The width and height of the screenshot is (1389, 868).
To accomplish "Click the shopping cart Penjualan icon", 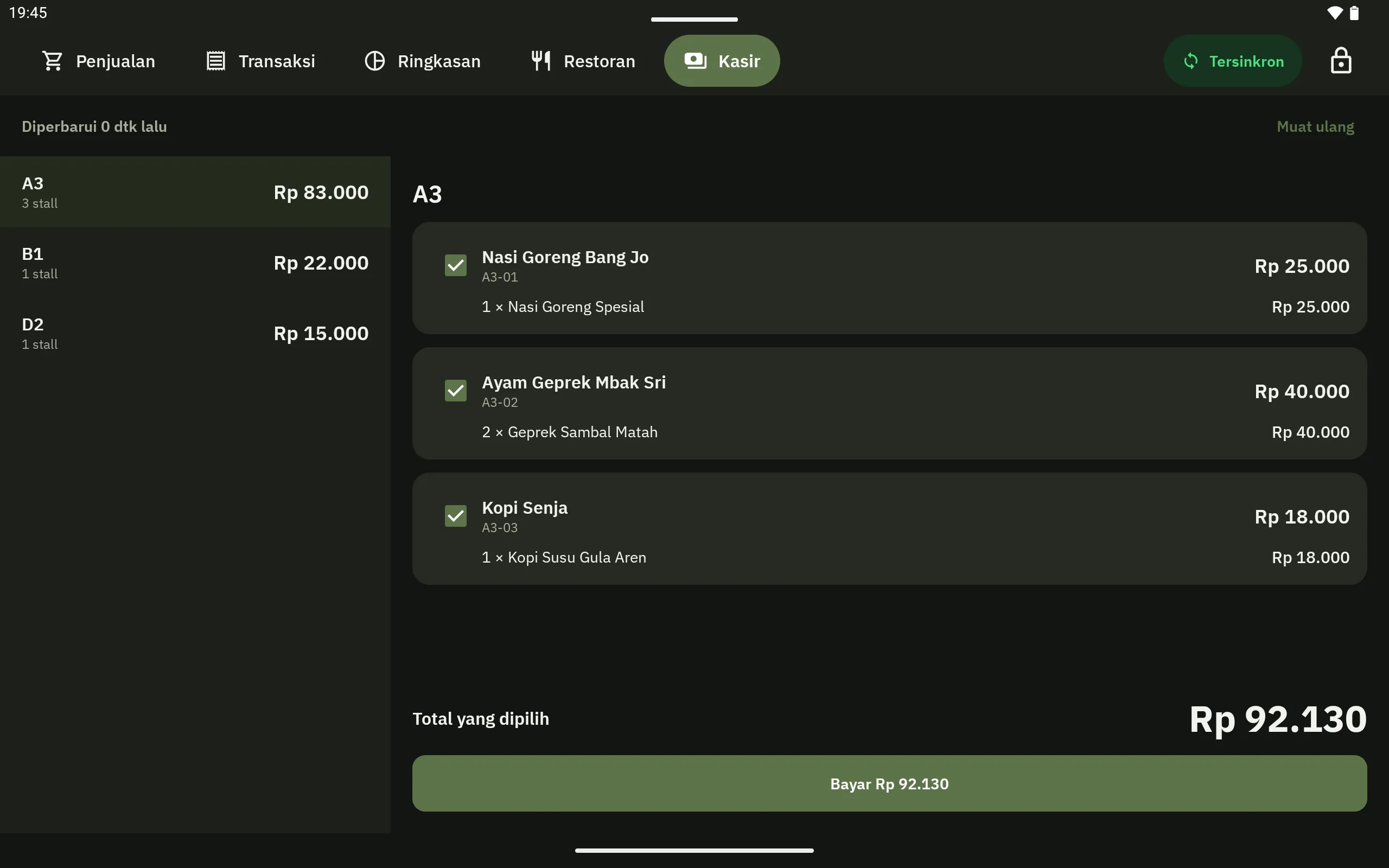I will click(x=52, y=61).
